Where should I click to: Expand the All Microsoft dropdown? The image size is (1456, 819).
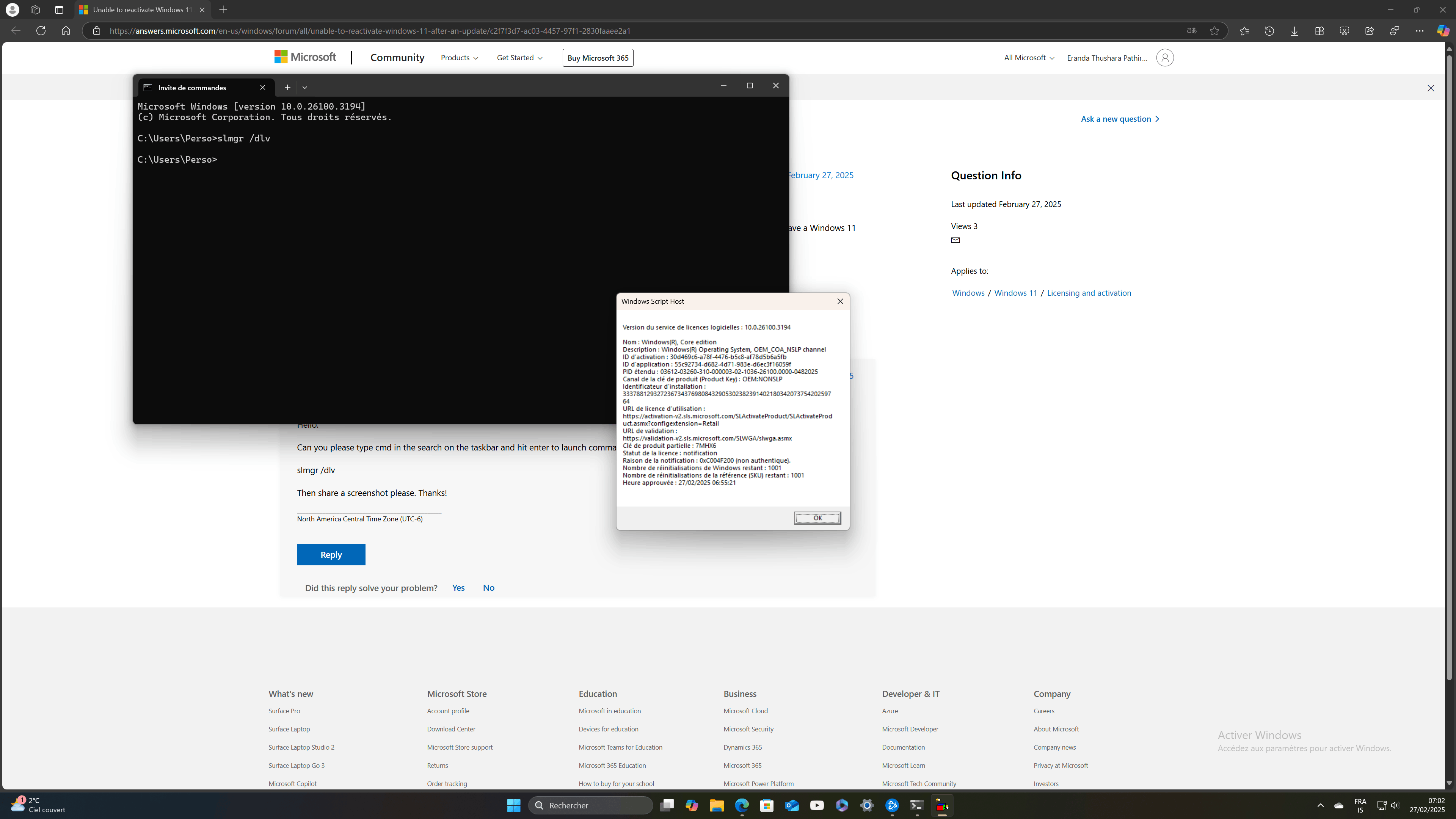(x=1029, y=58)
